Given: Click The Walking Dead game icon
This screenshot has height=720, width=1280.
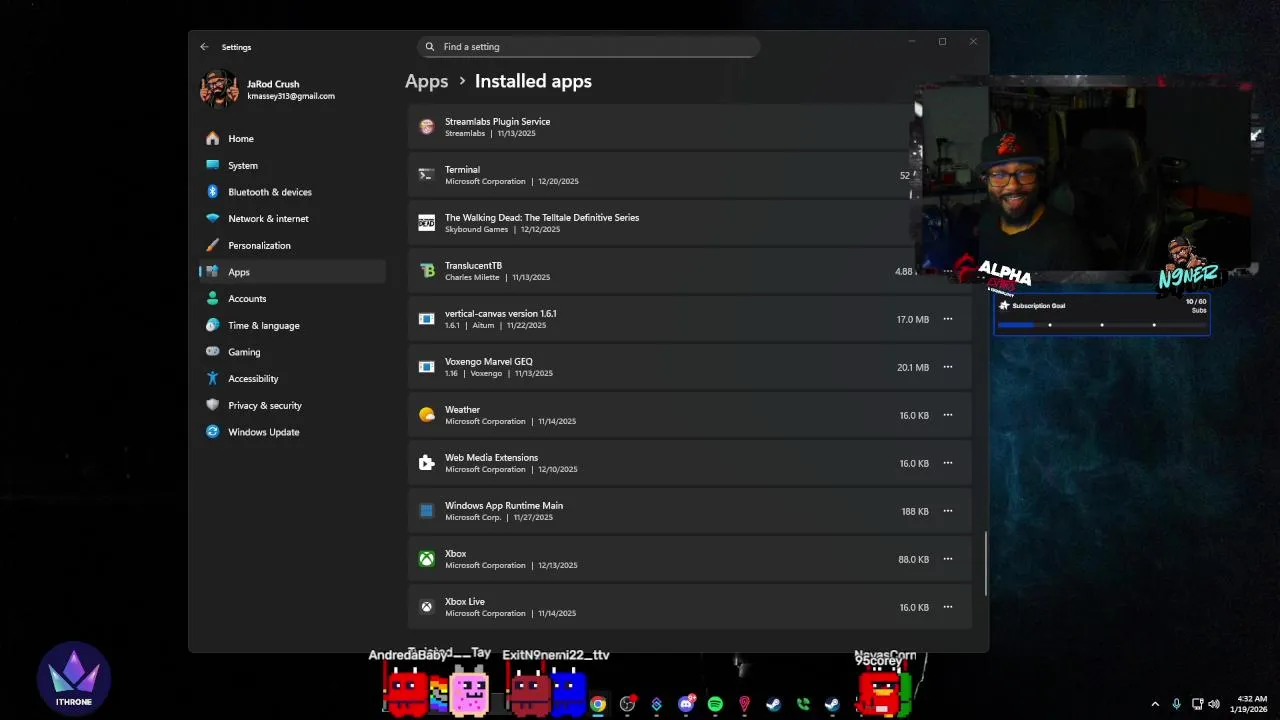Looking at the screenshot, I should click(x=427, y=223).
